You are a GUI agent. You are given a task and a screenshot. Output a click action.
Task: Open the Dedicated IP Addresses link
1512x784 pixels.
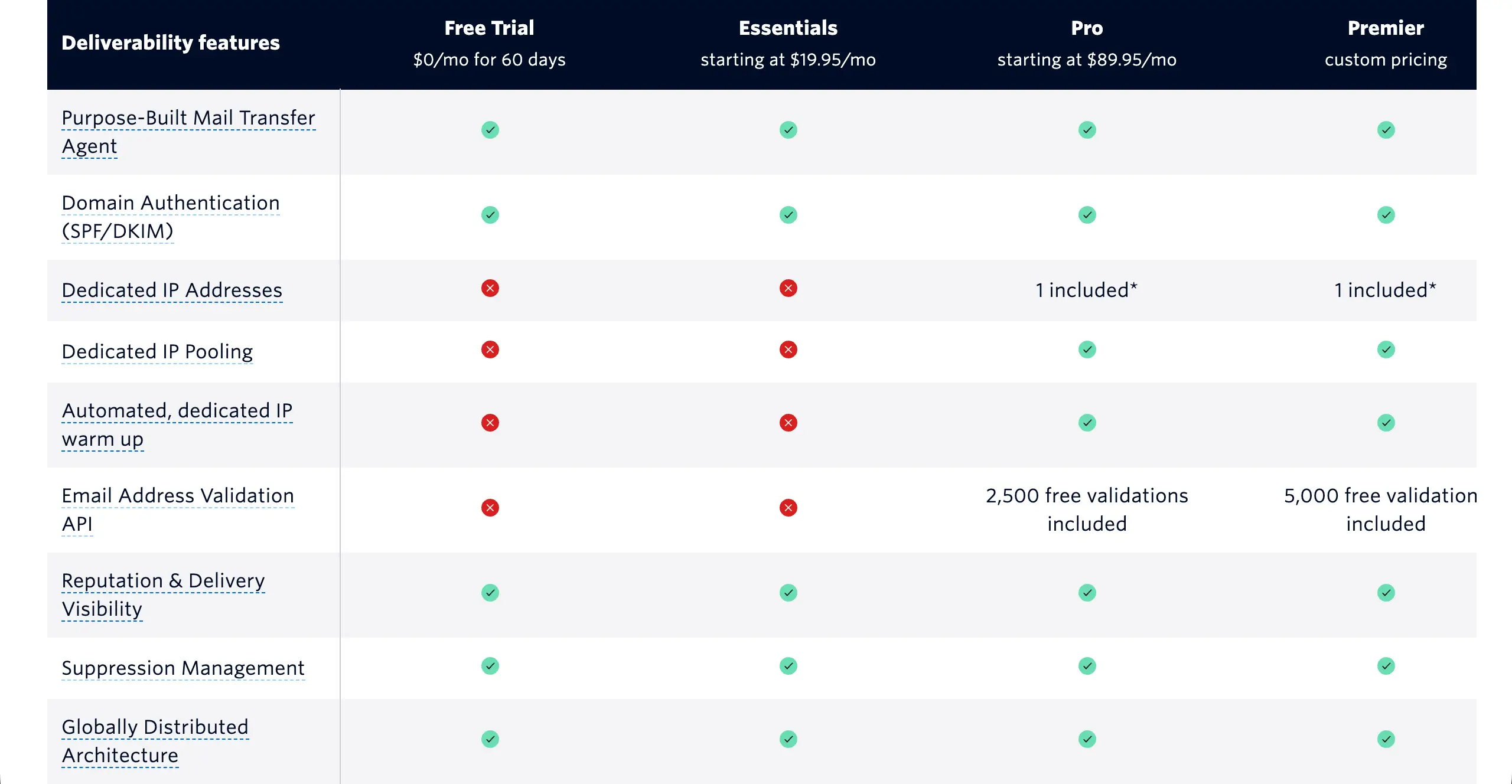[x=172, y=290]
